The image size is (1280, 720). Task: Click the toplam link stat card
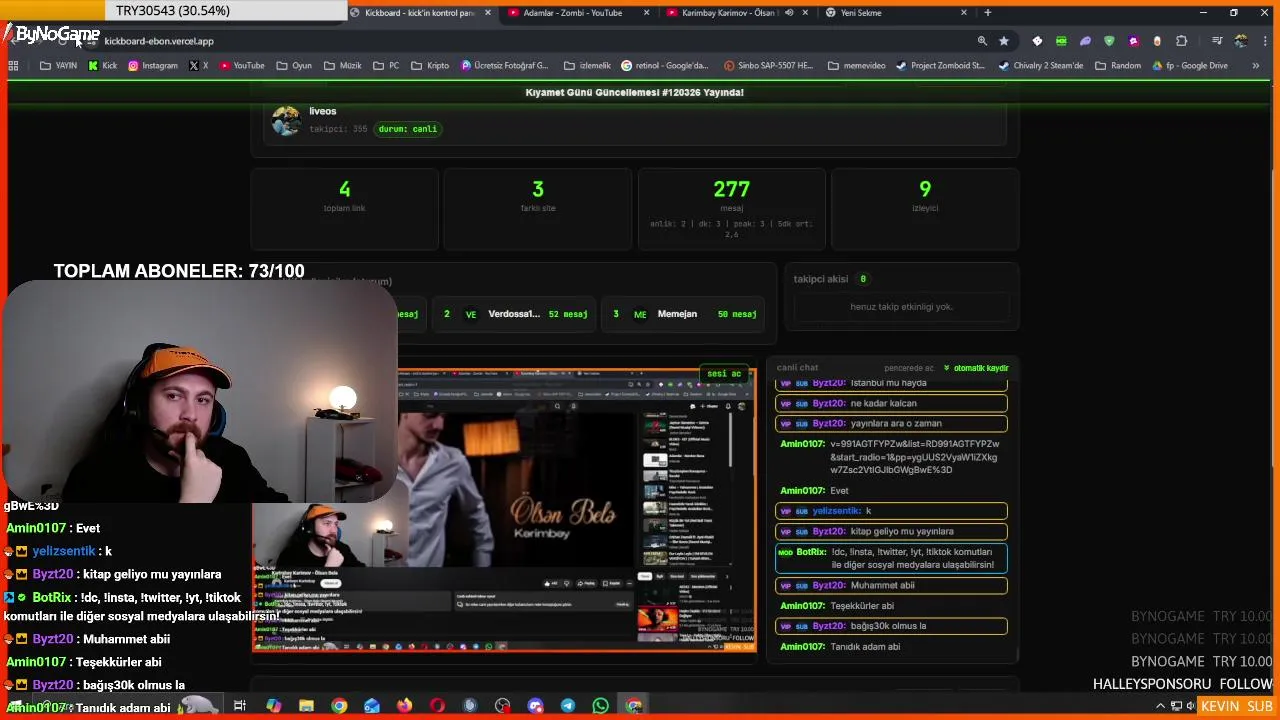[344, 208]
